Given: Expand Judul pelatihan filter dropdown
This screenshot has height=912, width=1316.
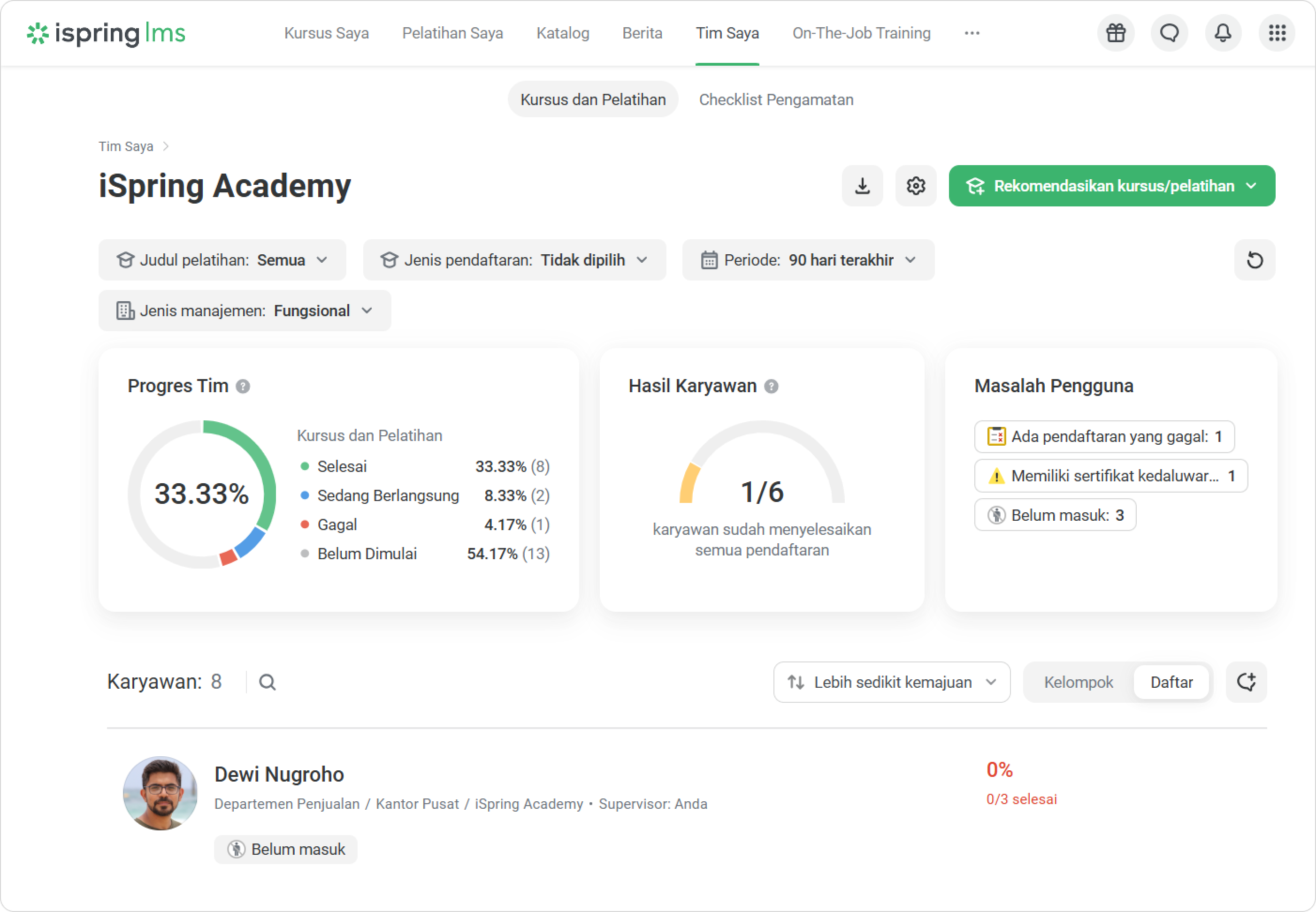Looking at the screenshot, I should pyautogui.click(x=222, y=260).
